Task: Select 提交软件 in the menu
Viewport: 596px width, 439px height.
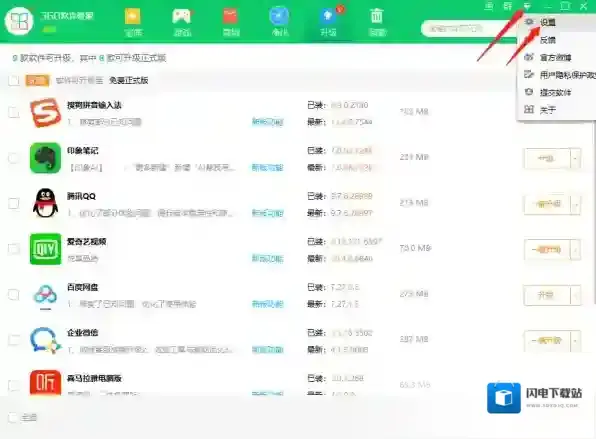Action: [x=556, y=92]
